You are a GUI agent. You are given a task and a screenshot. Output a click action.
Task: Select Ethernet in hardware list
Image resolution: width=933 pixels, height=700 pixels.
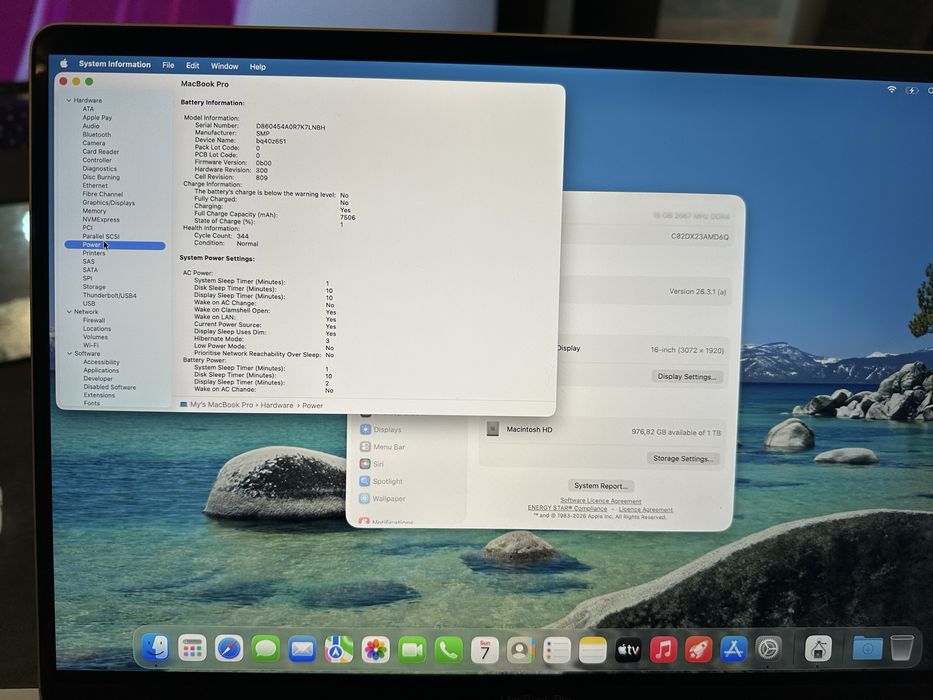(95, 185)
